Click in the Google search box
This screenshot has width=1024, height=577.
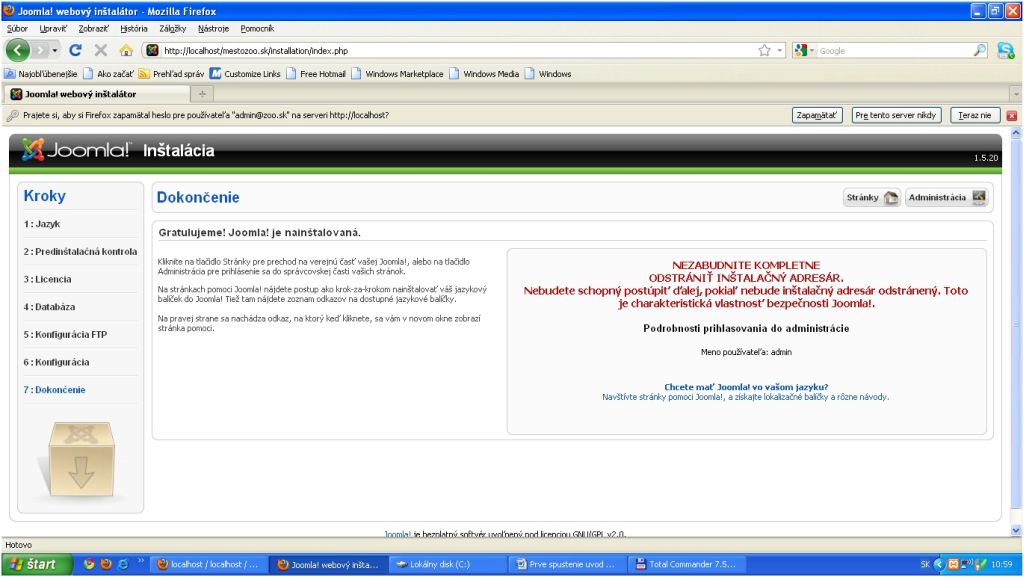point(893,50)
